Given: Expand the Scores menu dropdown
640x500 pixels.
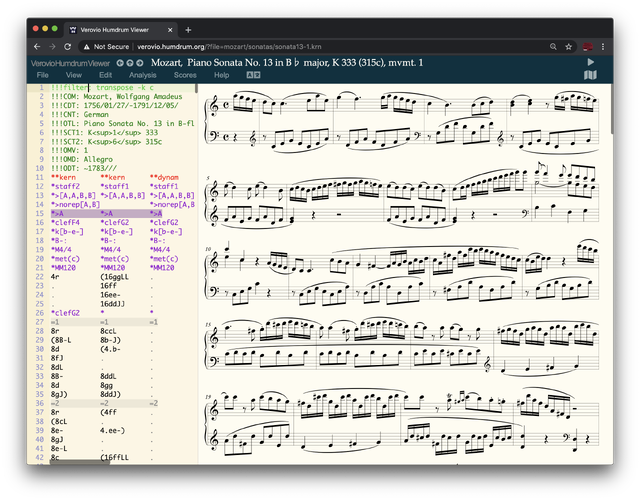Looking at the screenshot, I should coord(185,75).
